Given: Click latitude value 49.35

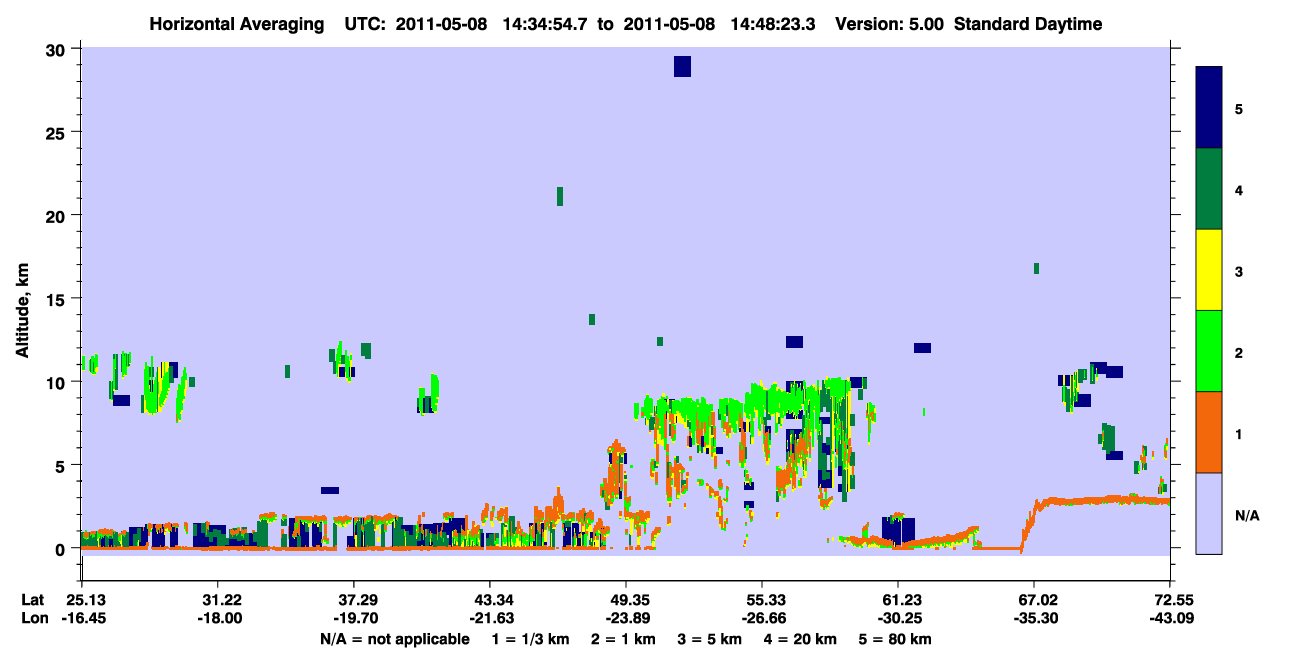Looking at the screenshot, I should 626,600.
